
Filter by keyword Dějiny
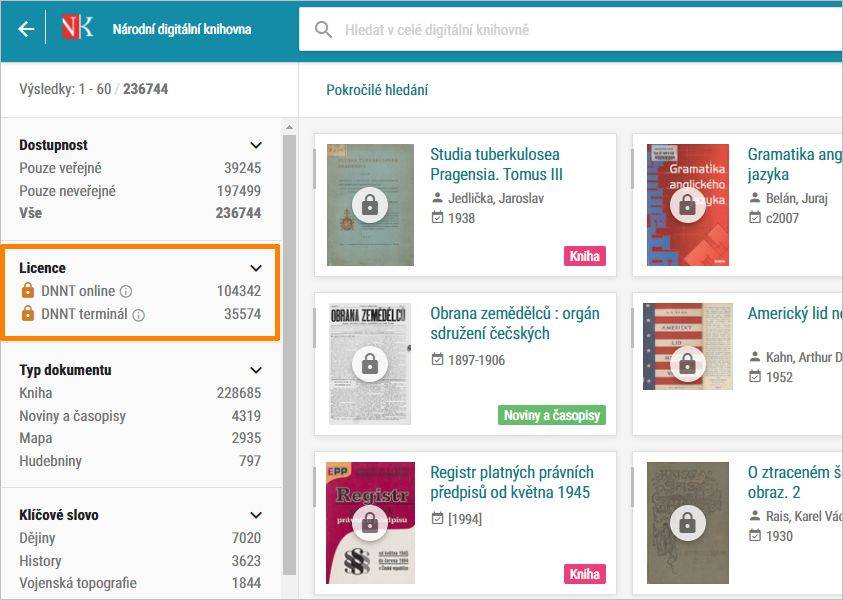(x=140, y=538)
